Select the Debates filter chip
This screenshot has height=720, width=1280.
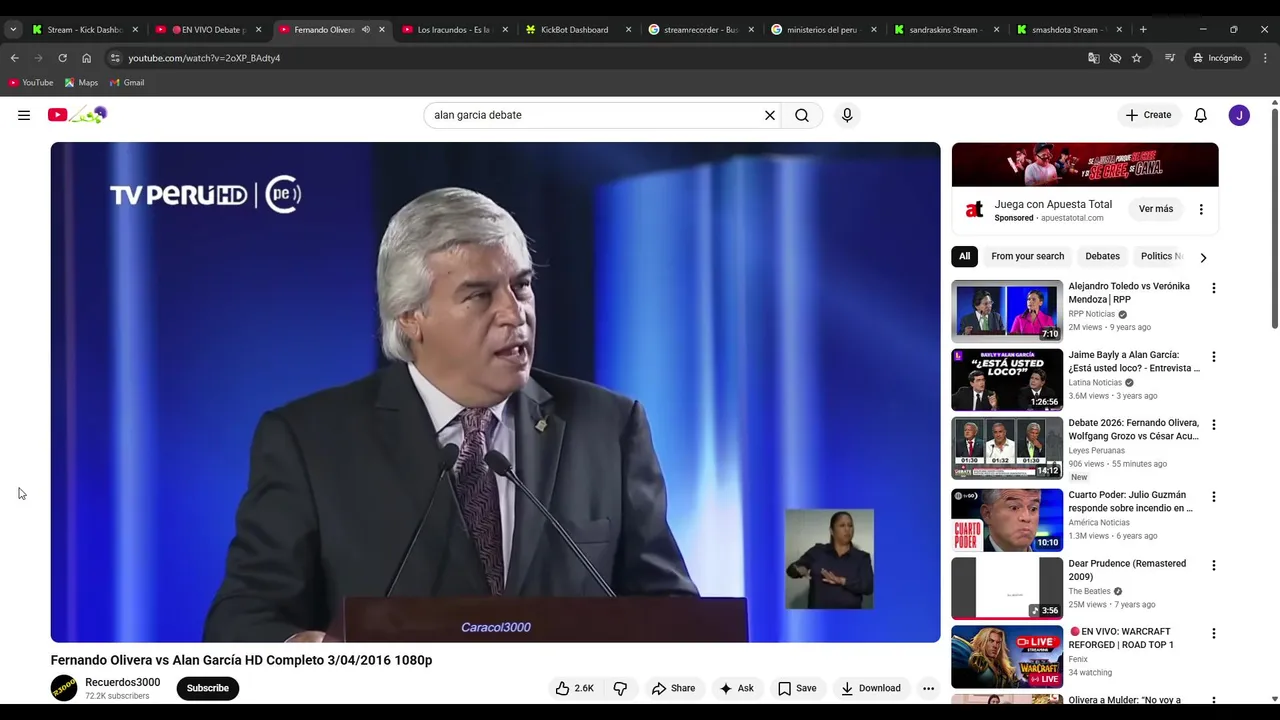point(1102,257)
